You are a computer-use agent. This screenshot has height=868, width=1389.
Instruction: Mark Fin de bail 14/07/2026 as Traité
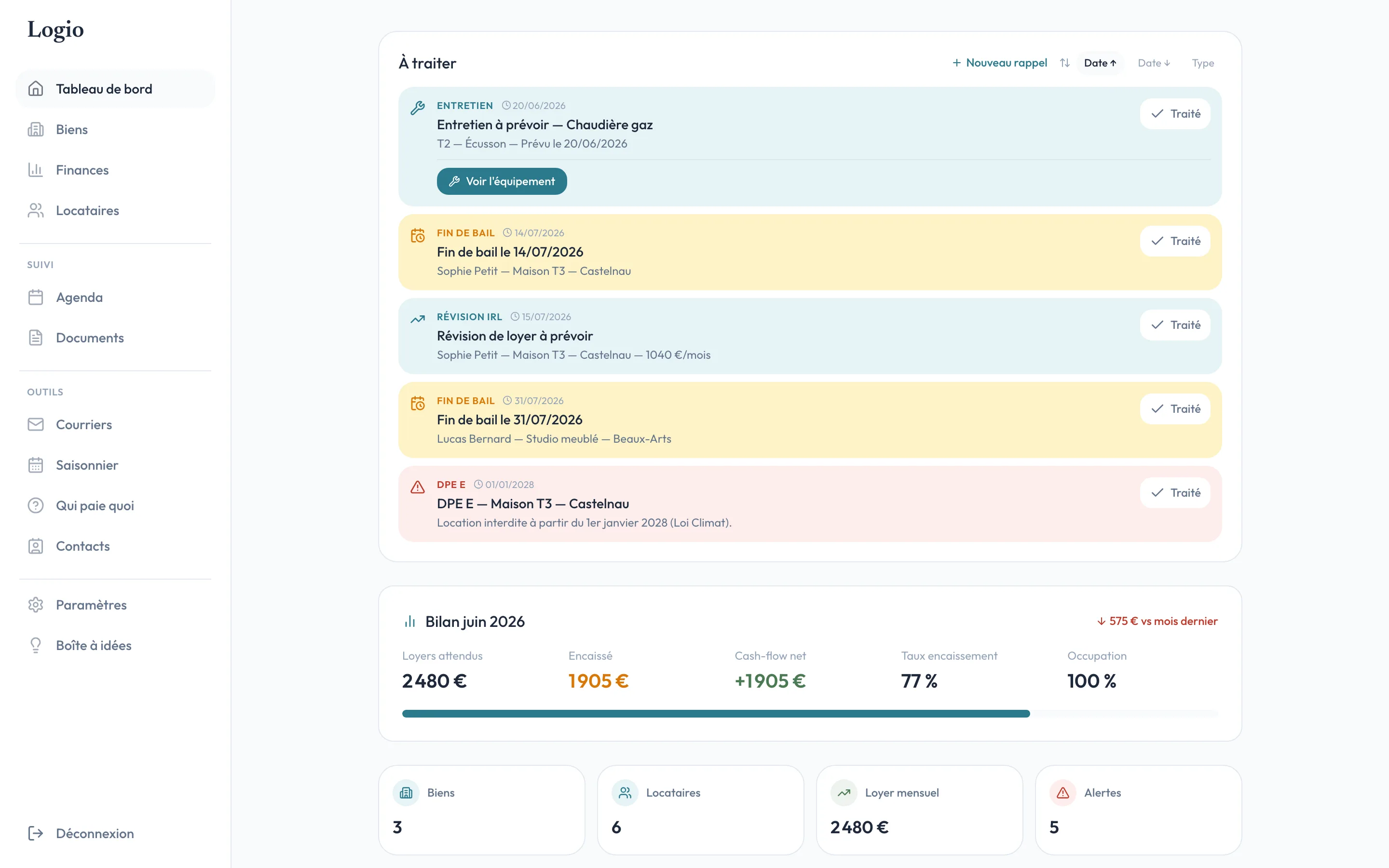click(x=1175, y=241)
